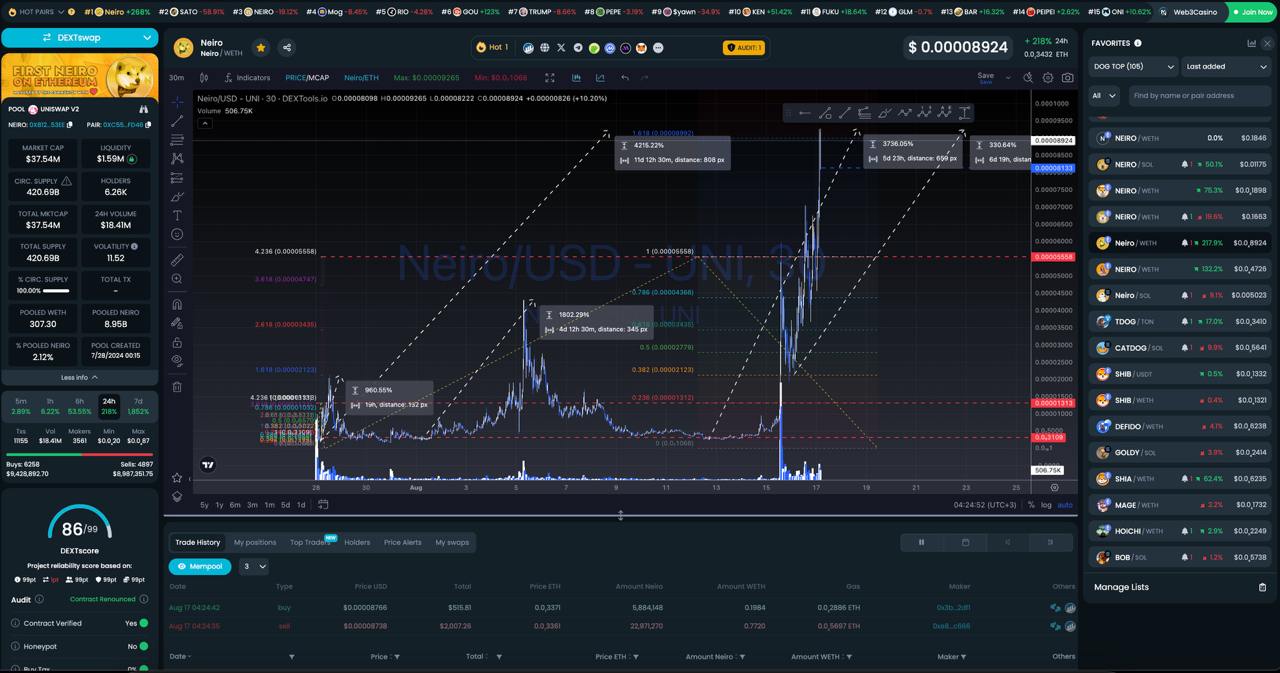Image resolution: width=1280 pixels, height=673 pixels.
Task: Open the Holders tab
Action: pos(357,542)
